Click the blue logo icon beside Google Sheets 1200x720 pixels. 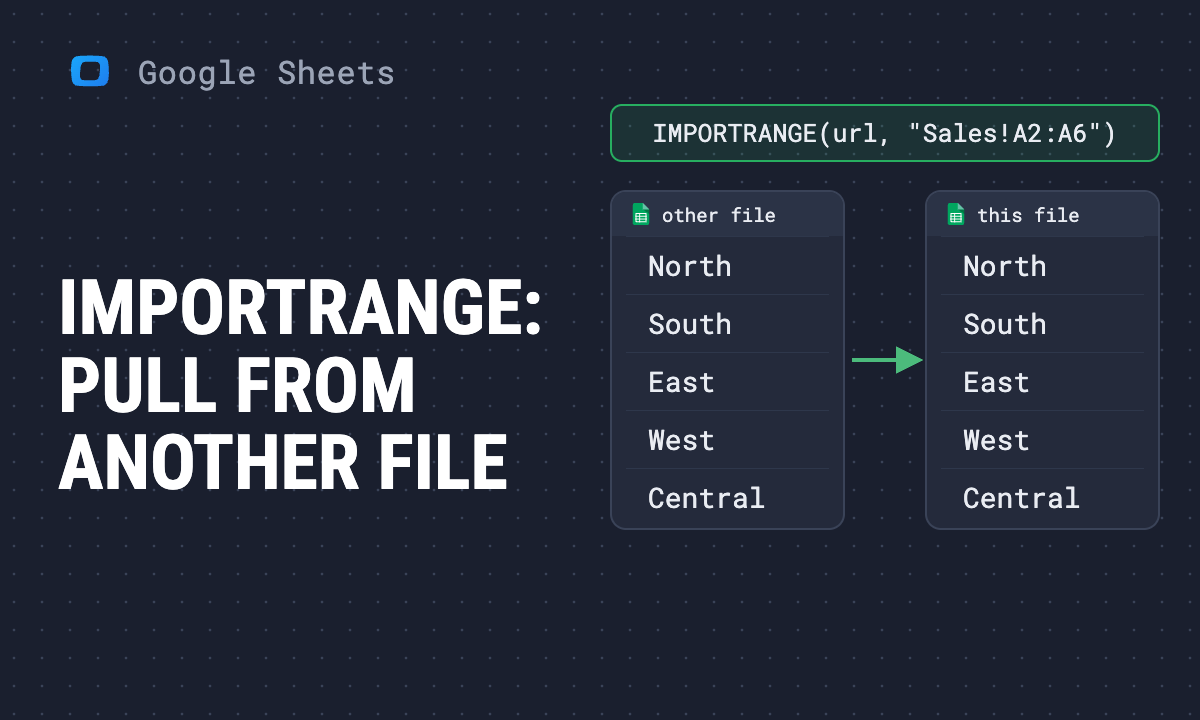coord(90,72)
